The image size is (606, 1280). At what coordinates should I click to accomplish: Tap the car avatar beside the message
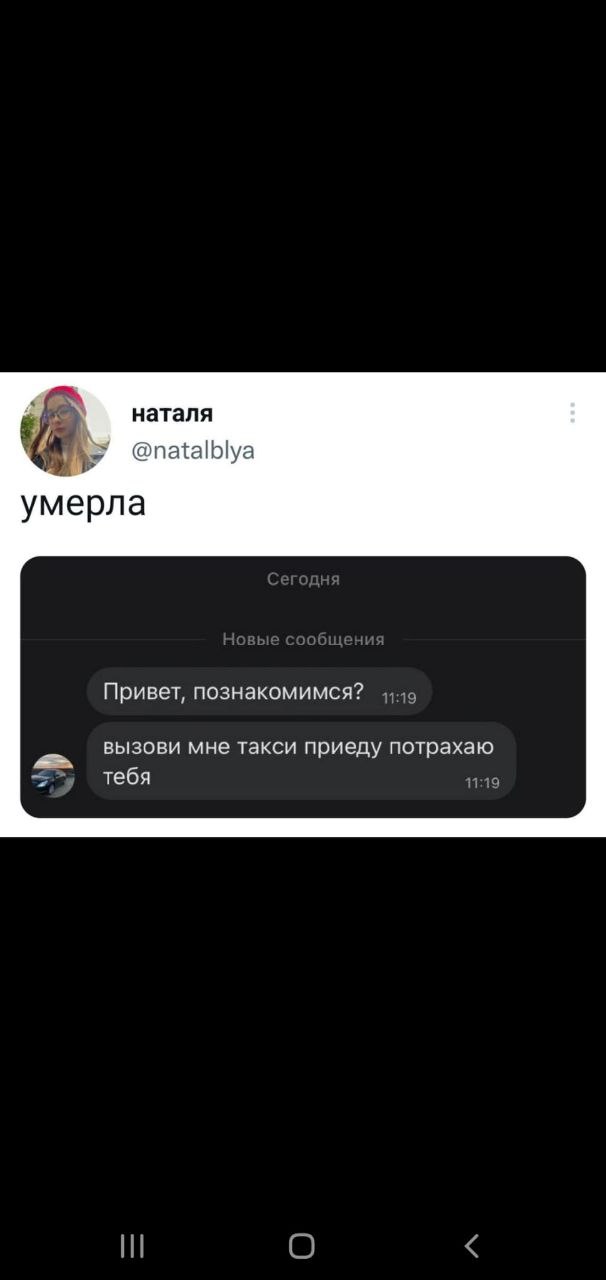[x=53, y=775]
